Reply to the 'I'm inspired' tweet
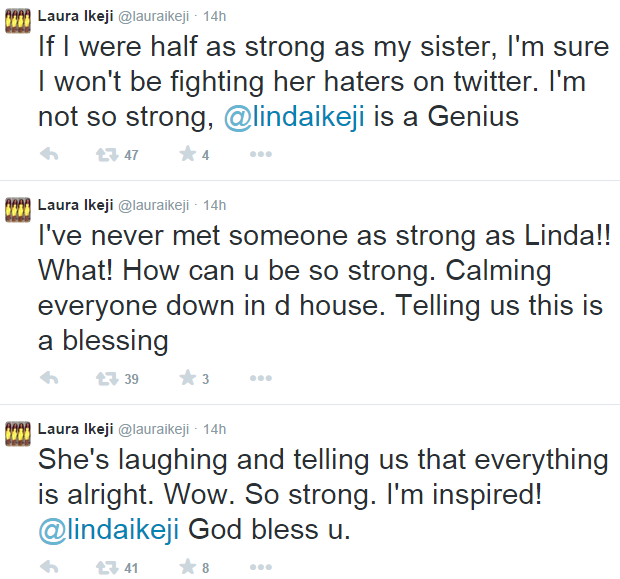Viewport: 620px width, 579px height. 50,569
